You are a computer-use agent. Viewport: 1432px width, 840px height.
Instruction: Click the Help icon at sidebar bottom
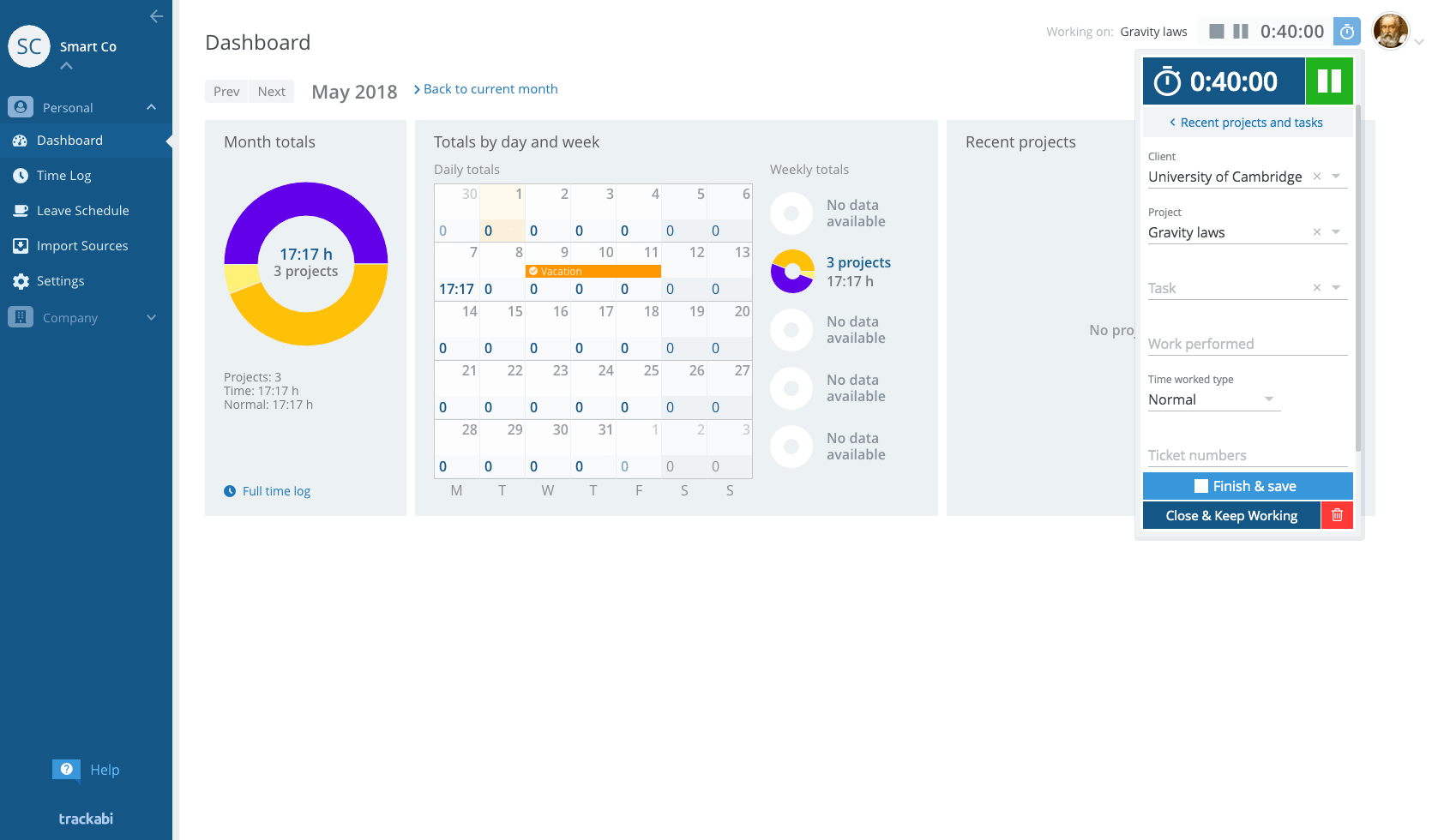pos(66,770)
